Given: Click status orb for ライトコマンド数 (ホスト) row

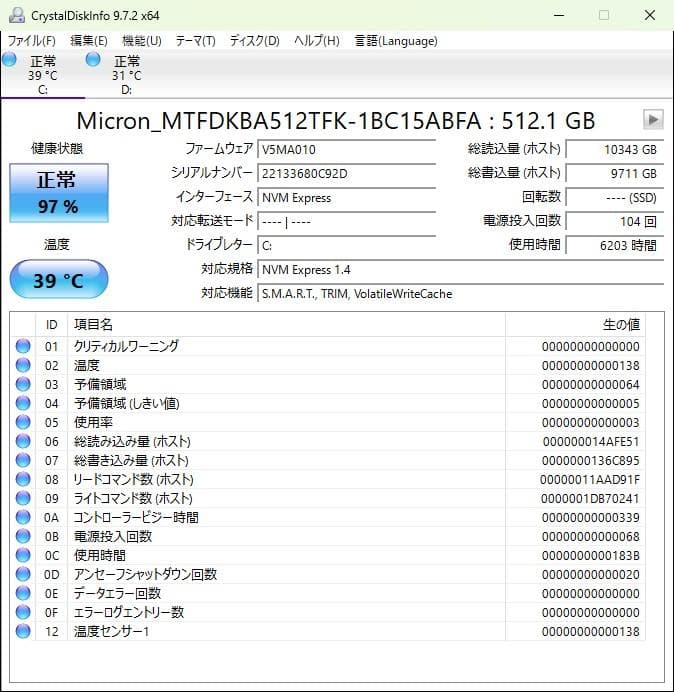Looking at the screenshot, I should point(23,498).
